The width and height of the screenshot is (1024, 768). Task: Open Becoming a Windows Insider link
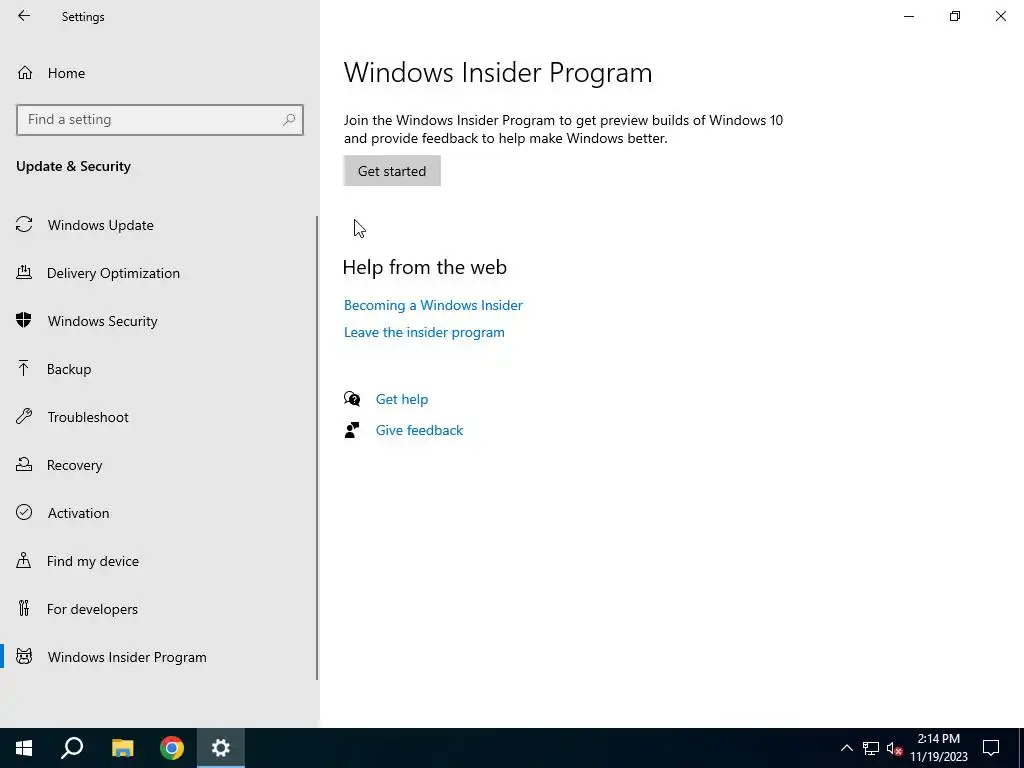click(433, 305)
